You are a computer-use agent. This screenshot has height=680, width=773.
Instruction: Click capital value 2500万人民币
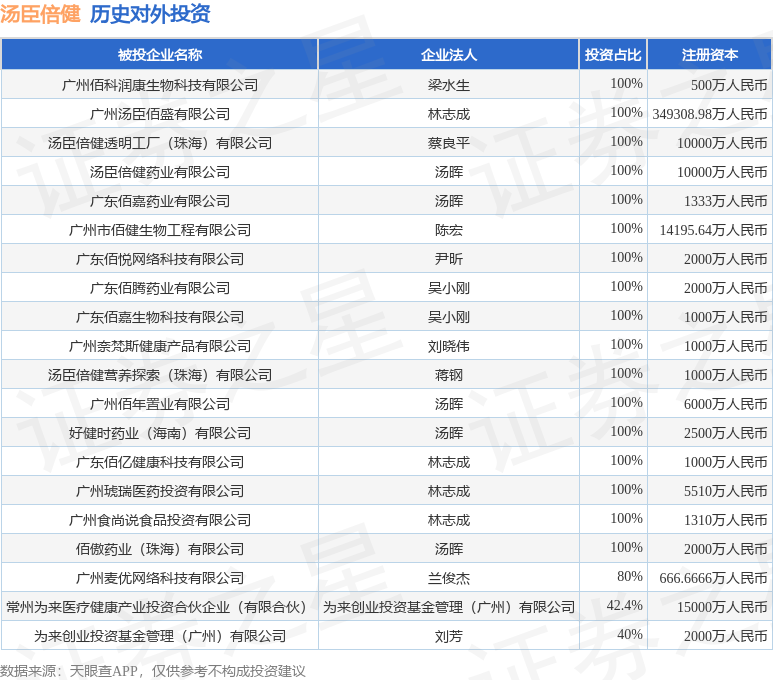click(726, 433)
